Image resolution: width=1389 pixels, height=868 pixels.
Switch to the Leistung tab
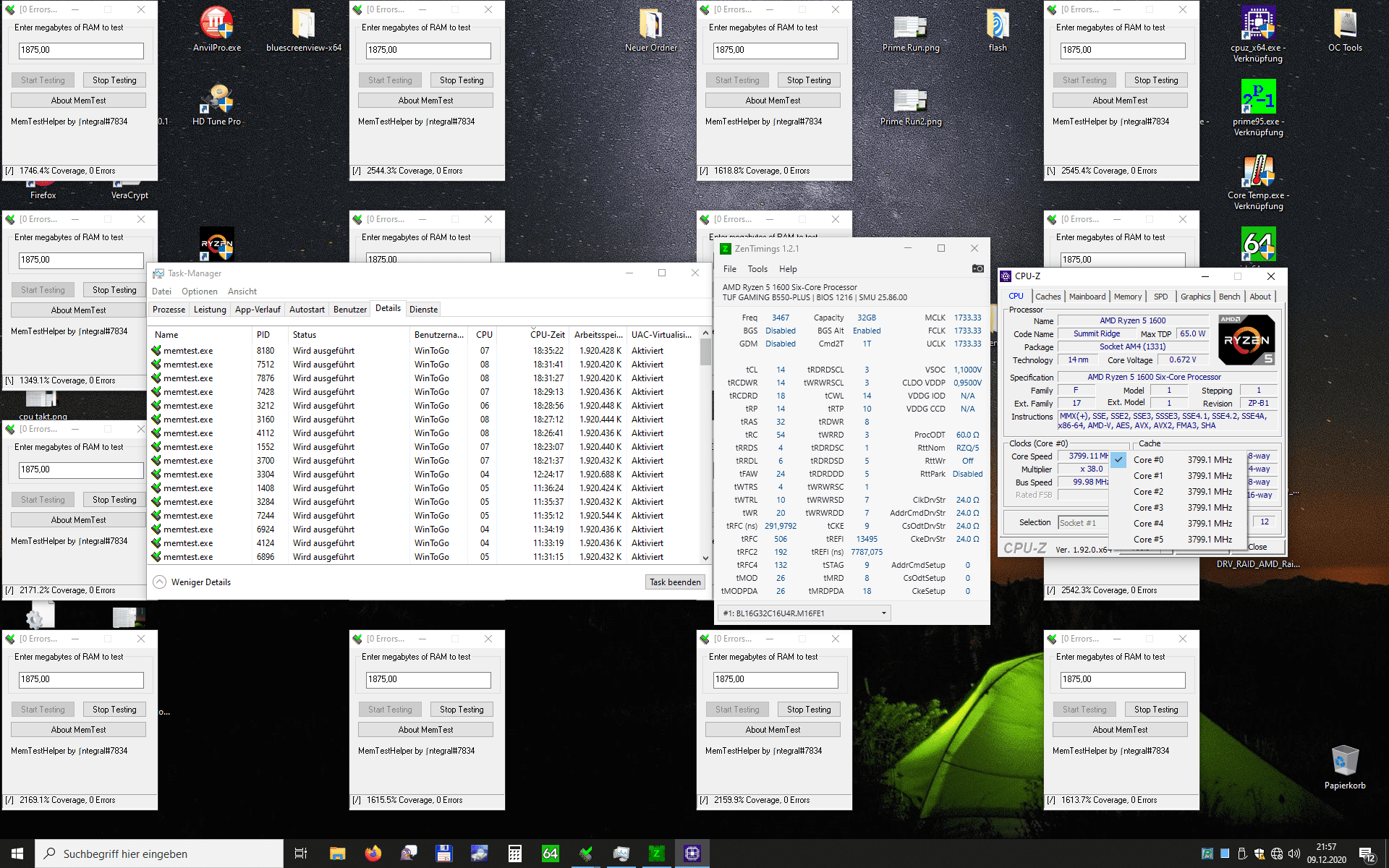click(x=210, y=310)
